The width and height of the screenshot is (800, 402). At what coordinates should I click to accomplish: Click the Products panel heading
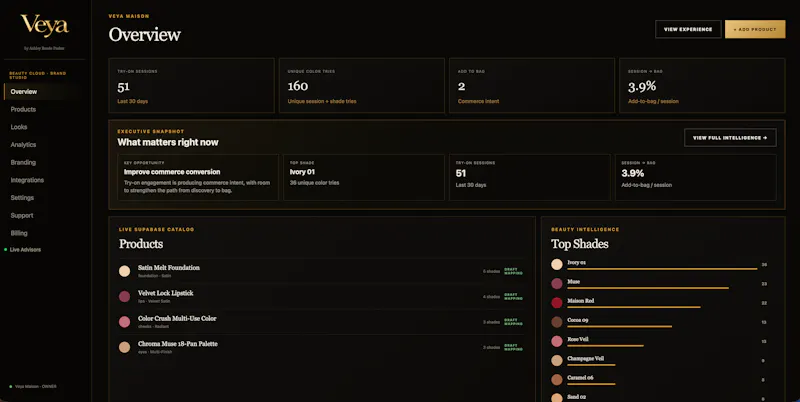(141, 244)
